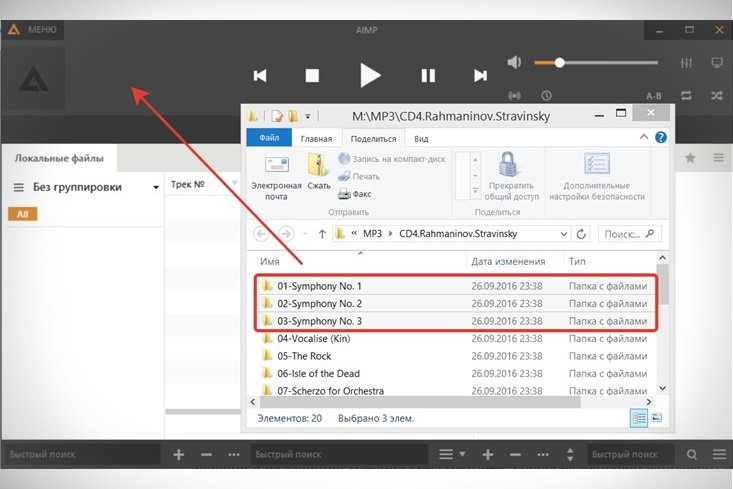Open the AIMP sleep timer clock icon
Screen dimensions: 733x489
[546, 96]
